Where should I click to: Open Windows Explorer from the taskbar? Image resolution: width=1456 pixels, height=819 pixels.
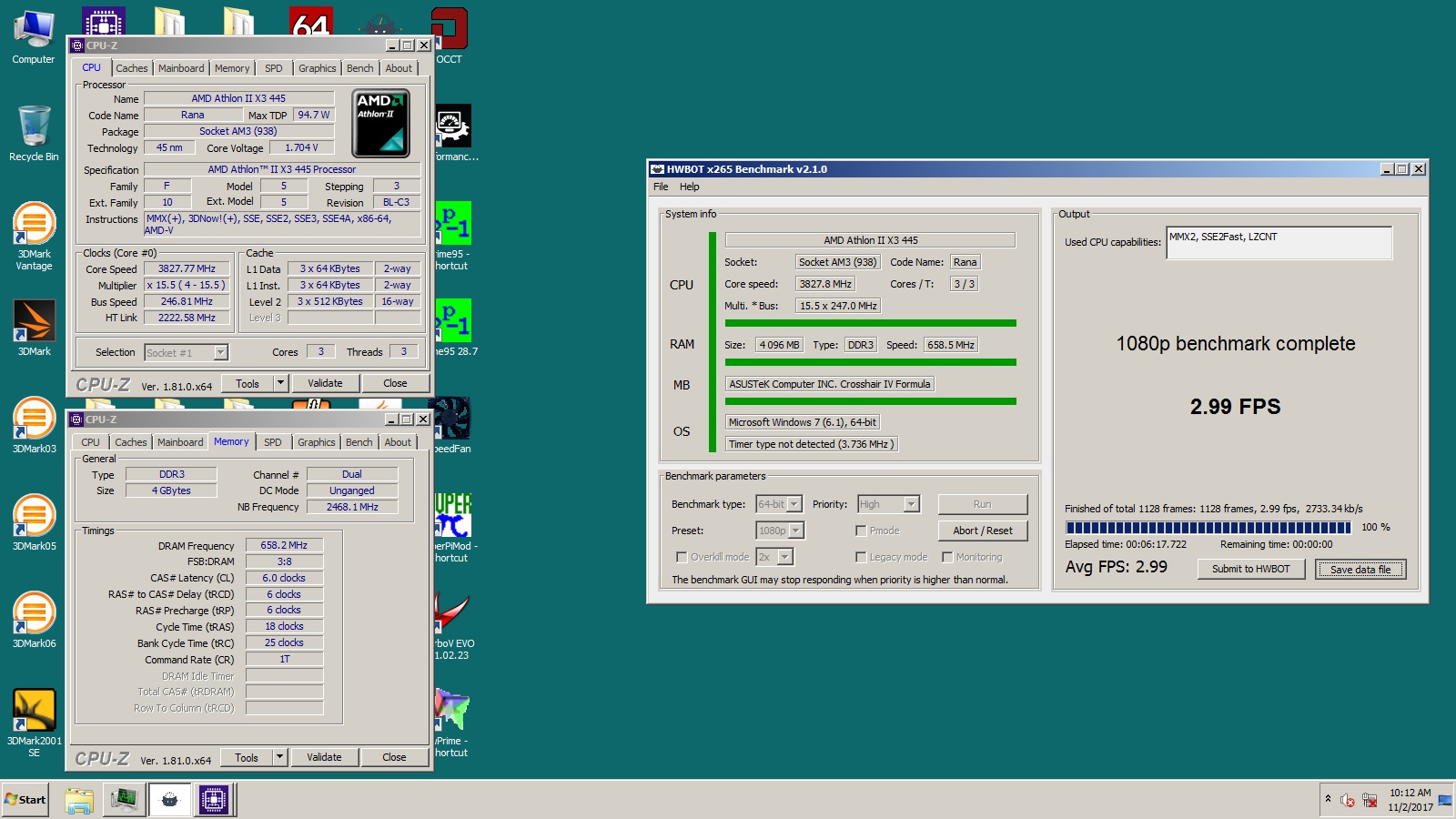coord(79,800)
